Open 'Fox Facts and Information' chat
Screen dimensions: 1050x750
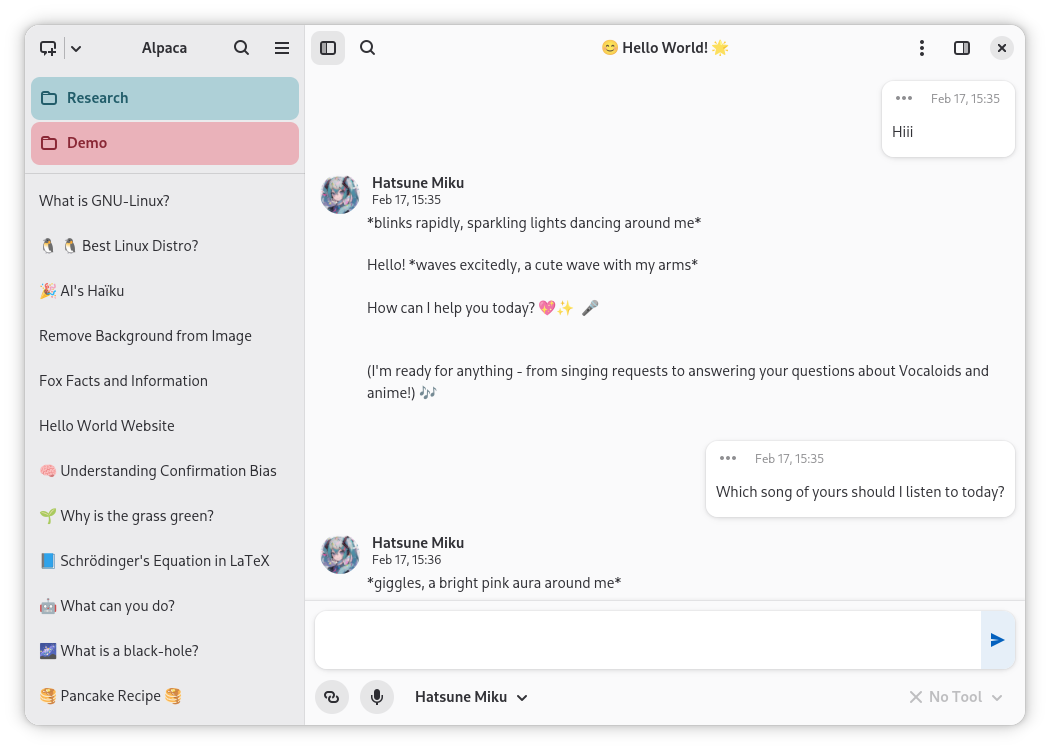pyautogui.click(x=165, y=381)
